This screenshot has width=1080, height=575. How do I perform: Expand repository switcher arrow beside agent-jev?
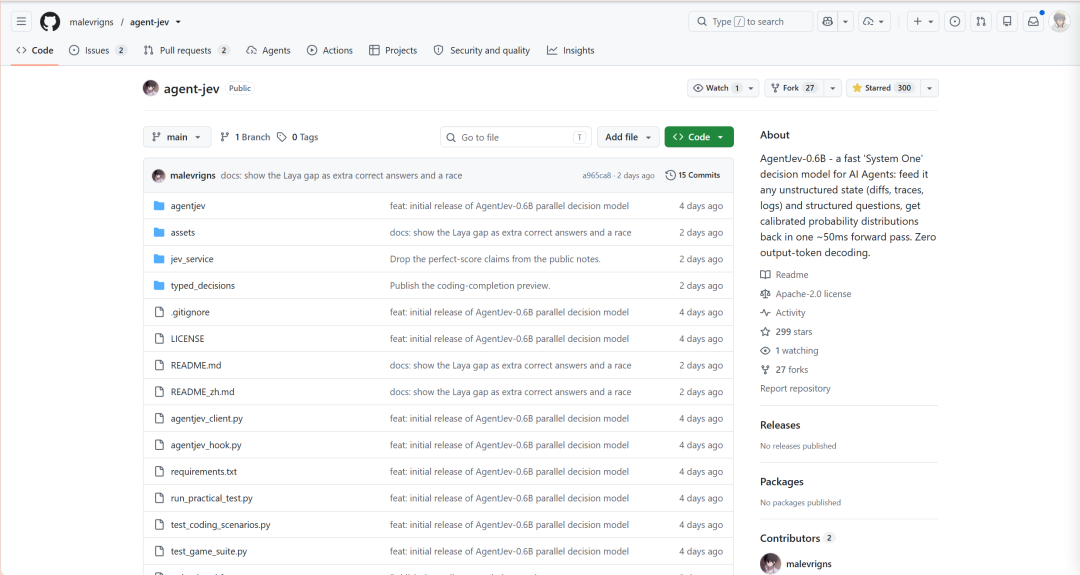[x=178, y=22]
